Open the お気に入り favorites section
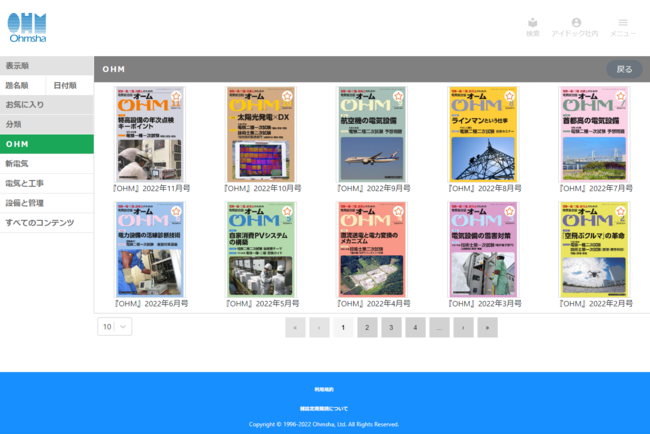The image size is (650, 435). [x=46, y=105]
